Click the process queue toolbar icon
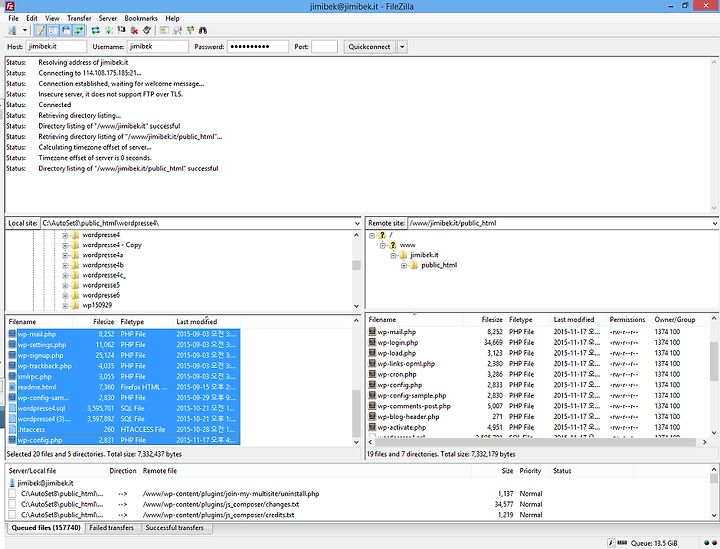 [x=109, y=30]
